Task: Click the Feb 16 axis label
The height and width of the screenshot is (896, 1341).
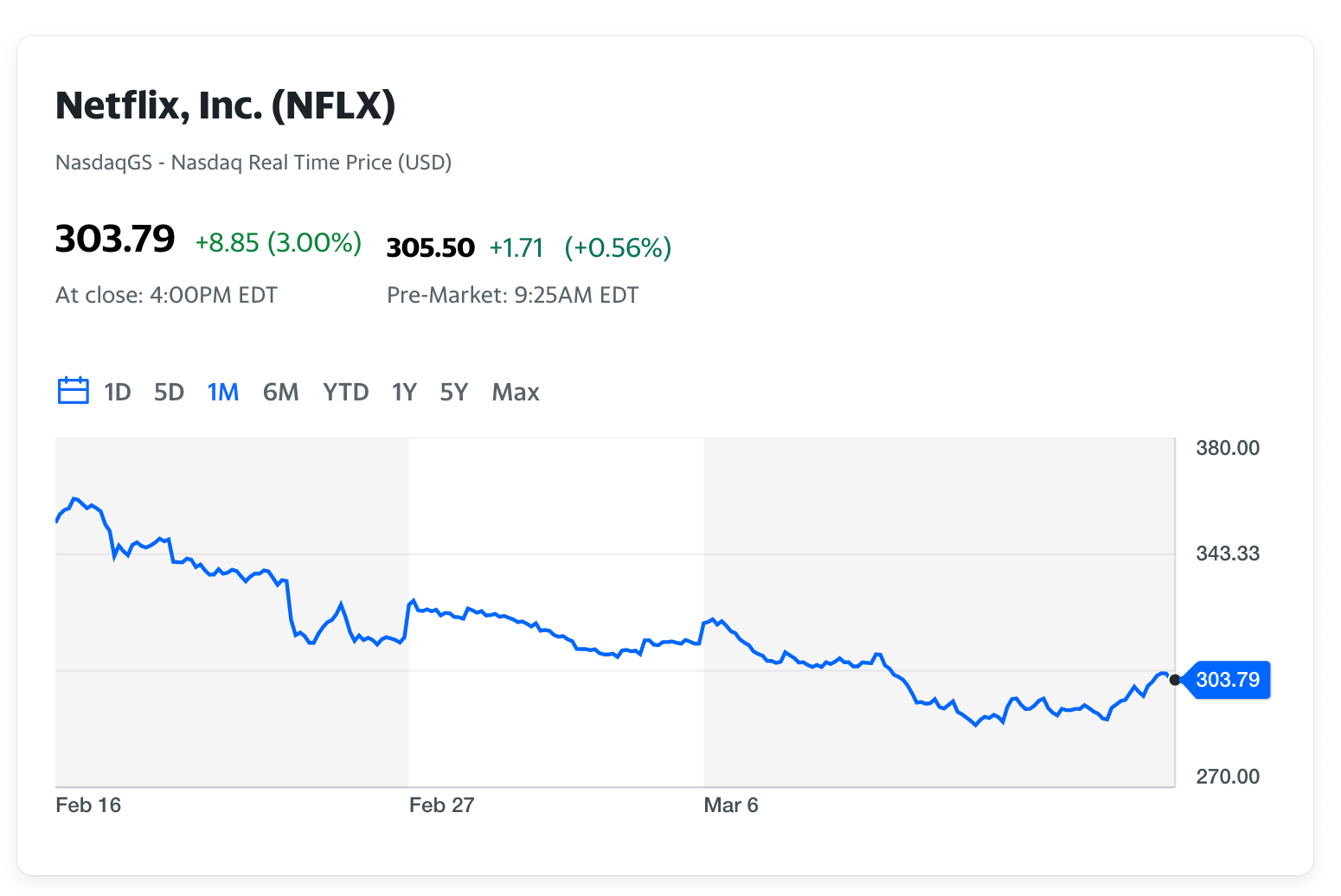Action: pyautogui.click(x=88, y=805)
